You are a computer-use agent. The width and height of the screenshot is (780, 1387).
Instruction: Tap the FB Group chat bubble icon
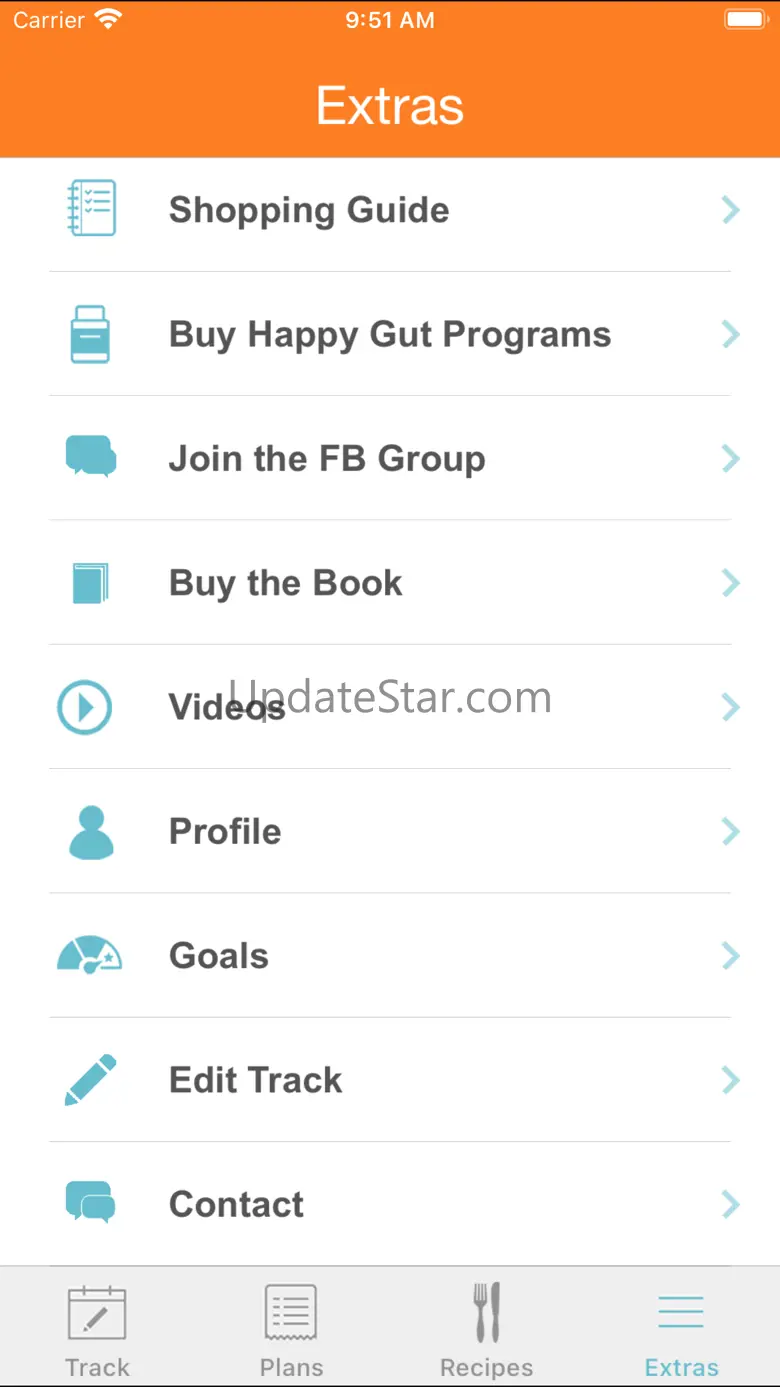[x=91, y=457]
